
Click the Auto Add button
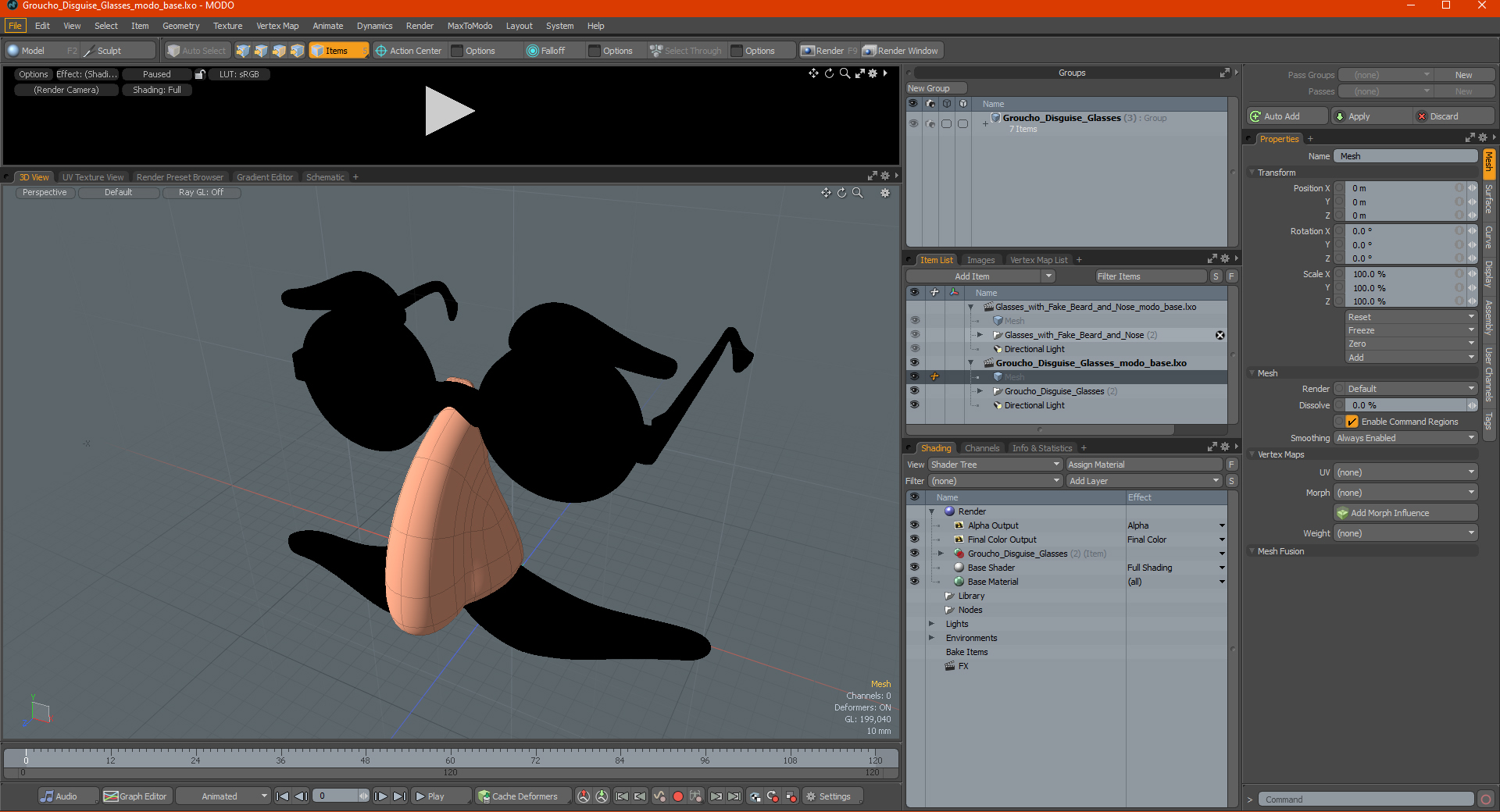[1287, 116]
